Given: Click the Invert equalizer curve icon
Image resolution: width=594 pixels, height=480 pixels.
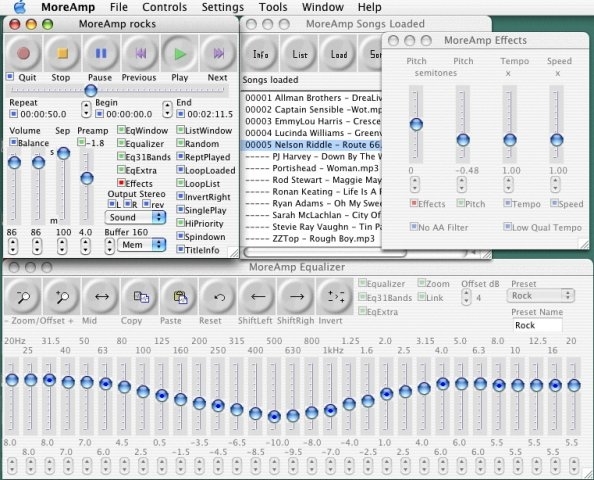Looking at the screenshot, I should (x=336, y=297).
